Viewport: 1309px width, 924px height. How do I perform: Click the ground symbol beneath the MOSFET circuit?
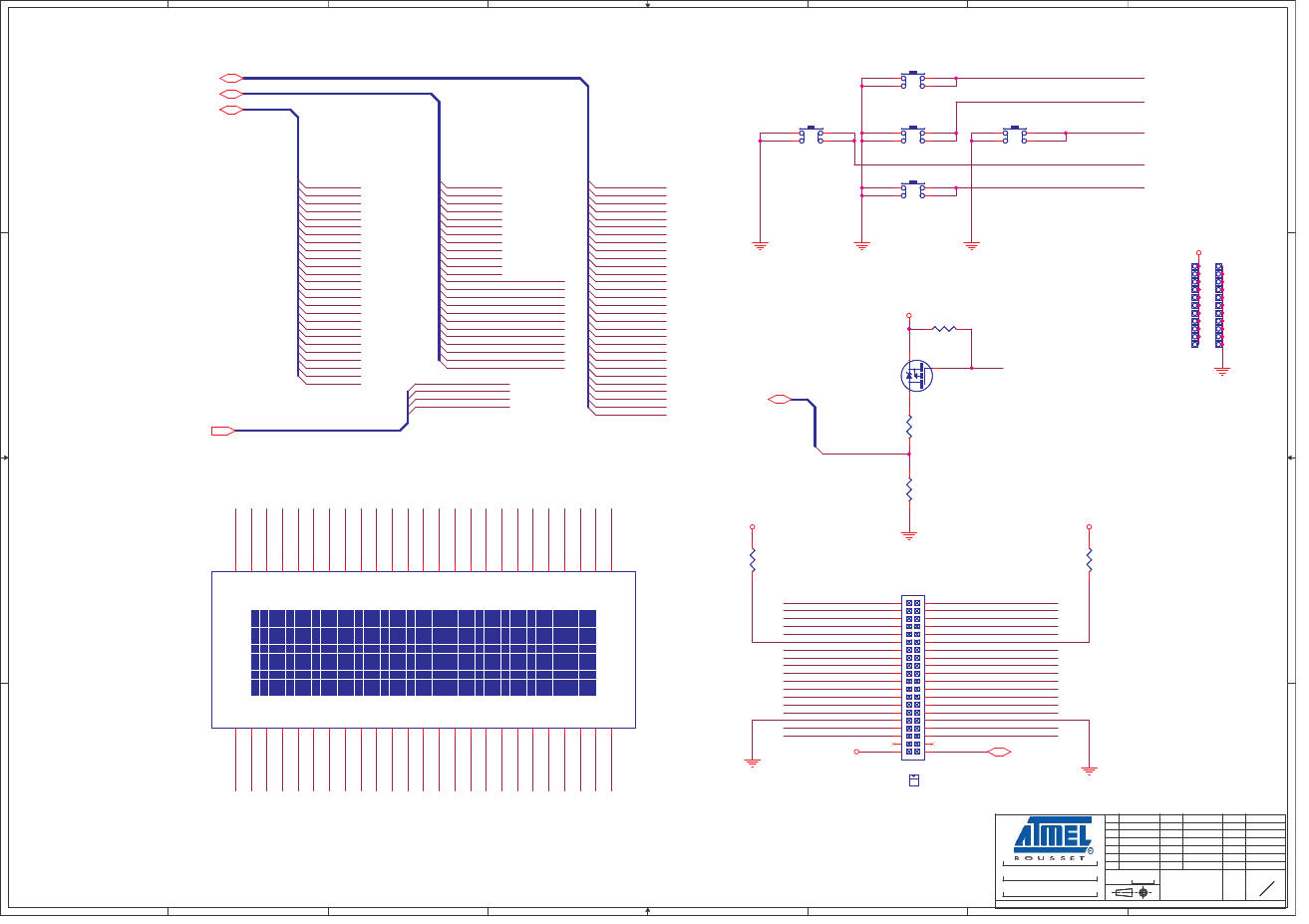tap(909, 535)
